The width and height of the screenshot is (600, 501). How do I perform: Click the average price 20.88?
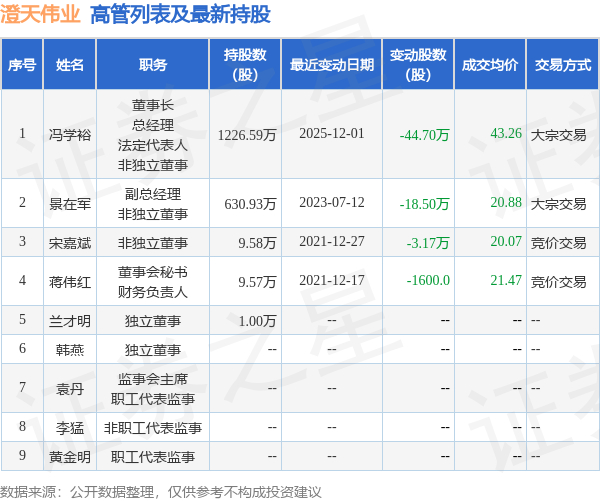[506, 202]
